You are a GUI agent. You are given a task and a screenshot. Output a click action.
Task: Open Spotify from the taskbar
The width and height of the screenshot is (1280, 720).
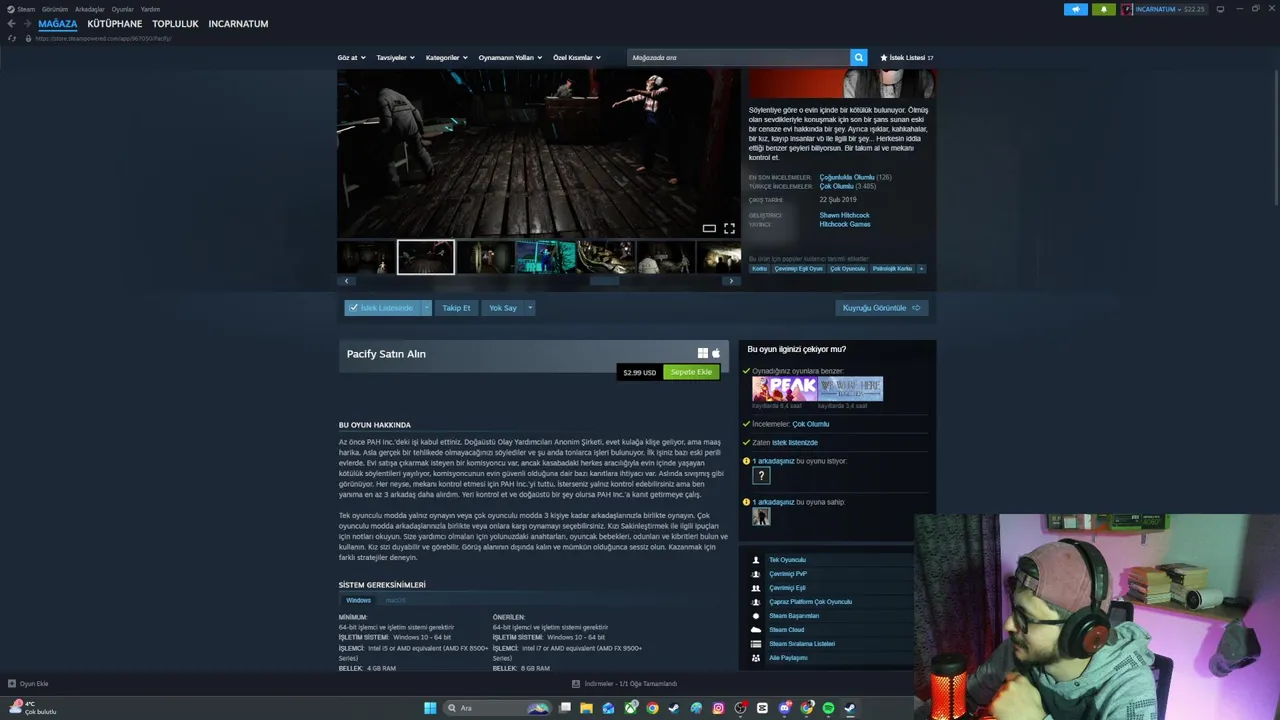tap(828, 708)
